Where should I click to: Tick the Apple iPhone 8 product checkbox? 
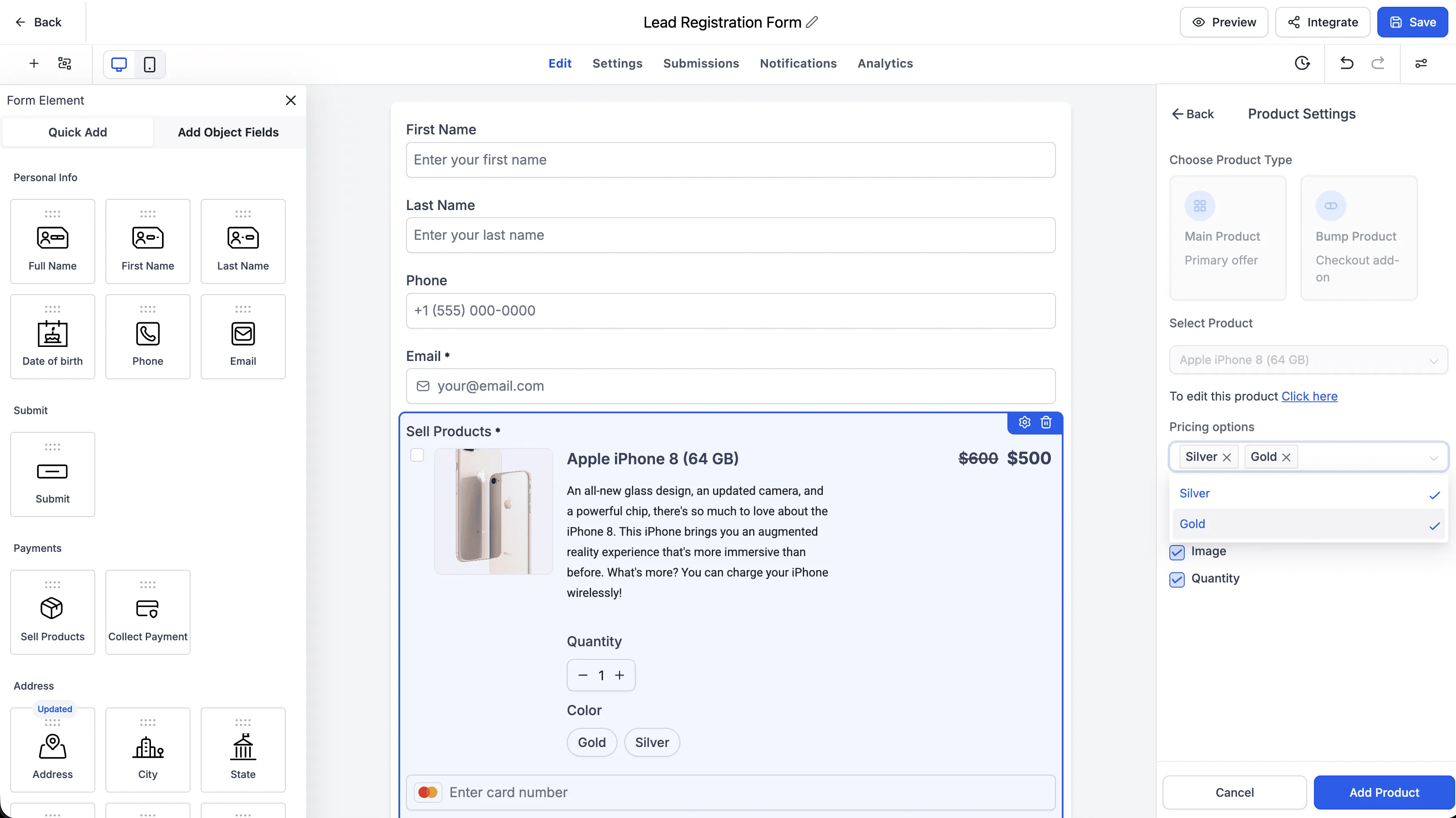[417, 455]
